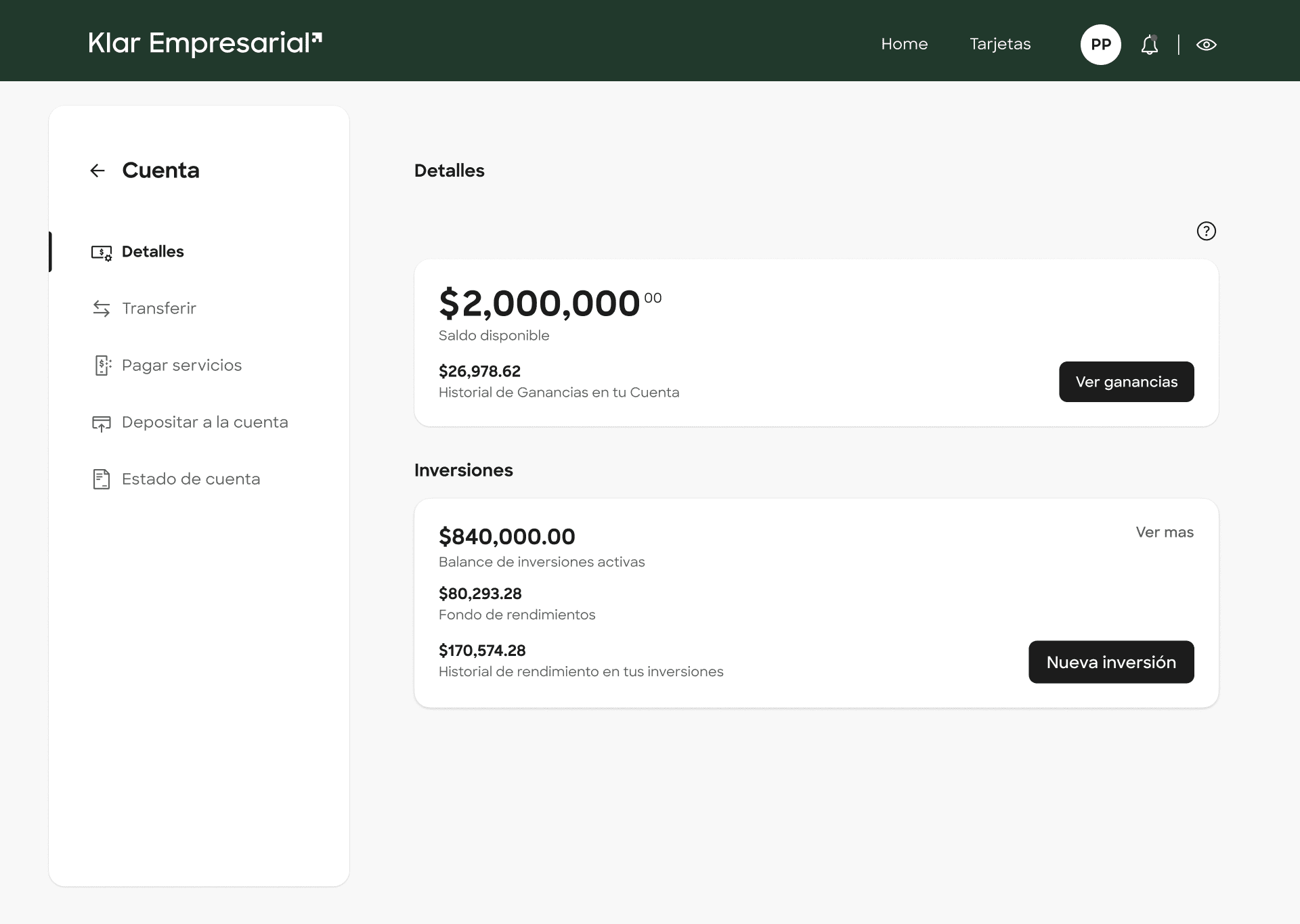Click the help question mark icon
This screenshot has width=1300, height=924.
1206,231
